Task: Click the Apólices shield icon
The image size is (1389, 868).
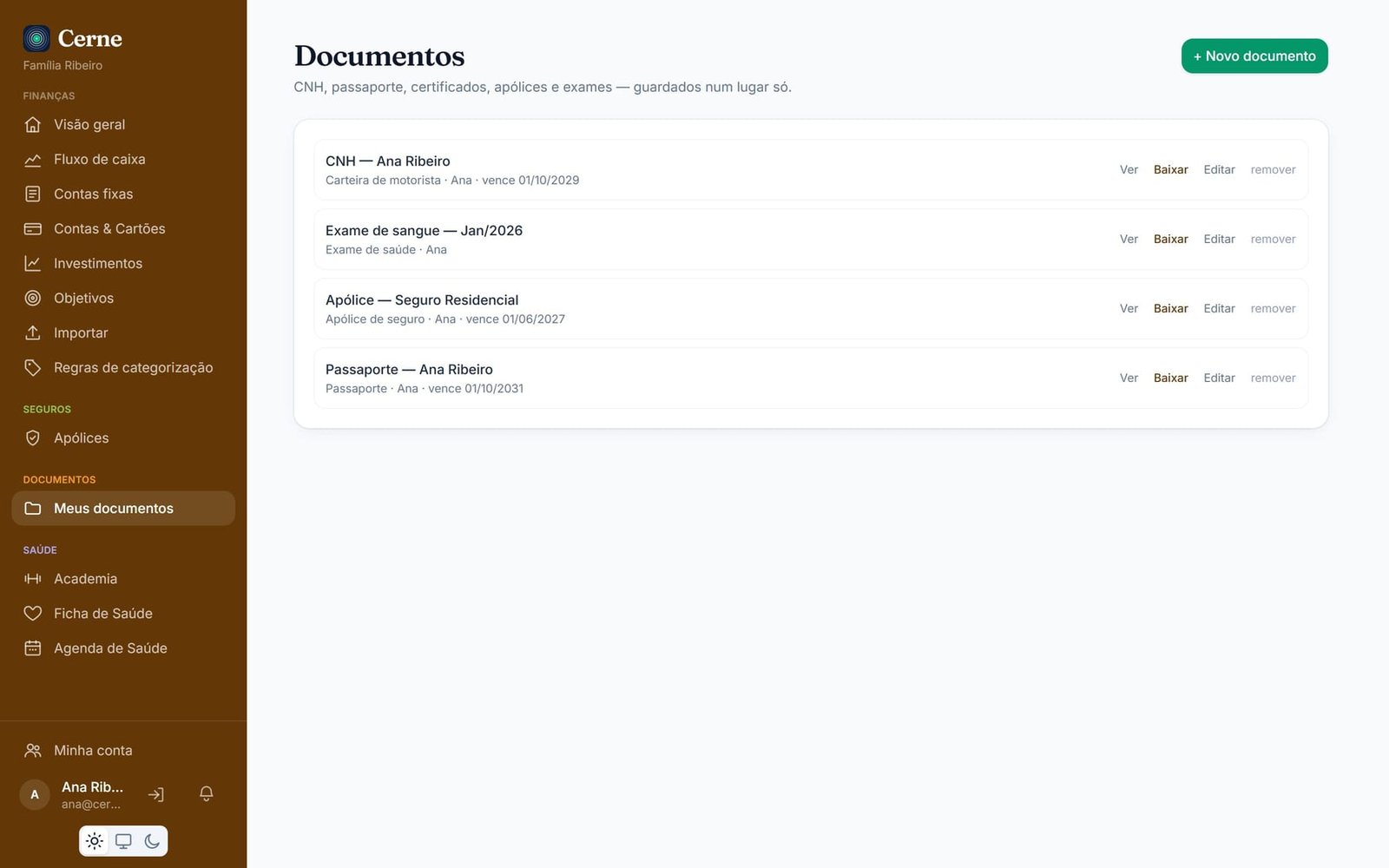Action: click(x=33, y=437)
